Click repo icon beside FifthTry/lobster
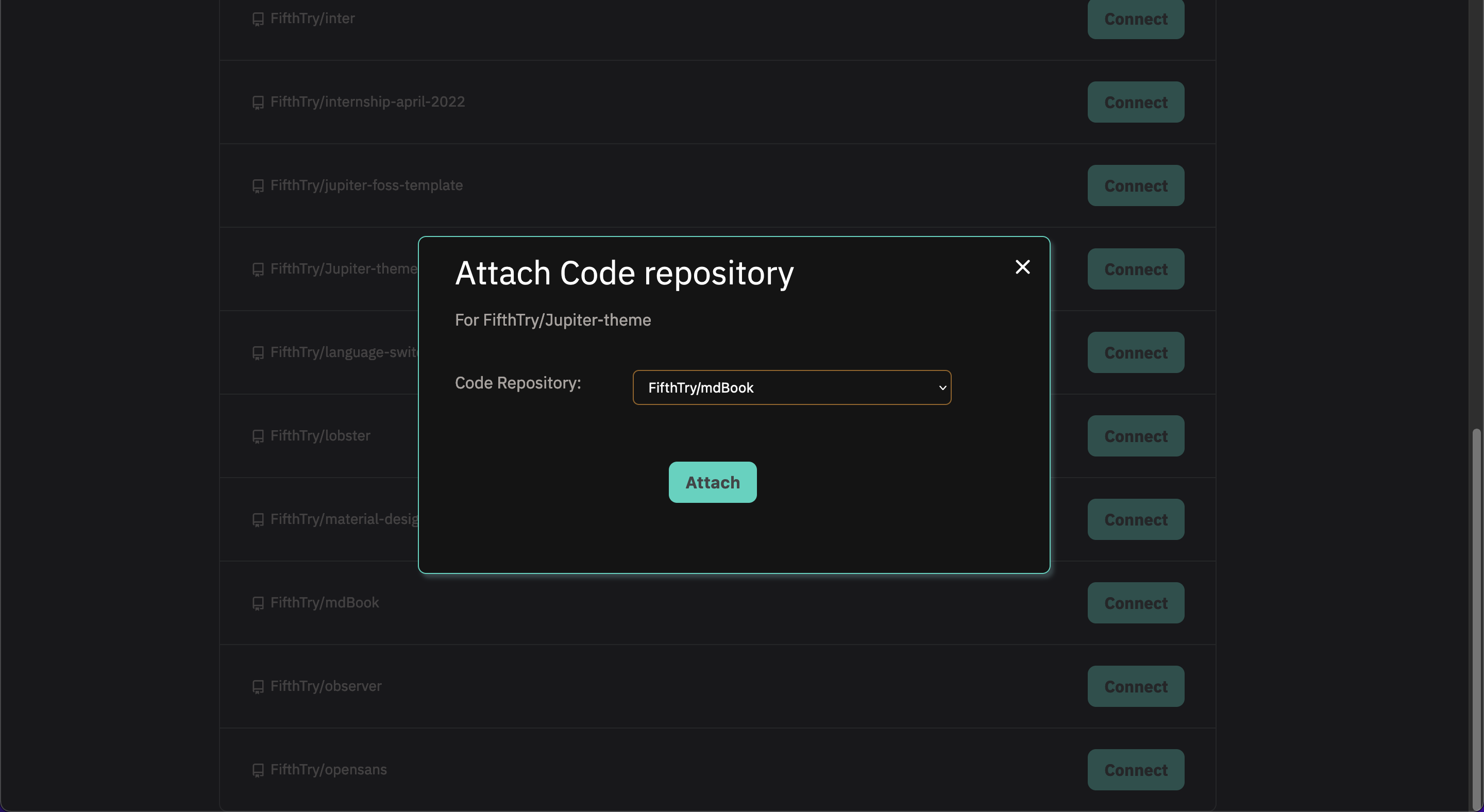 tap(258, 436)
